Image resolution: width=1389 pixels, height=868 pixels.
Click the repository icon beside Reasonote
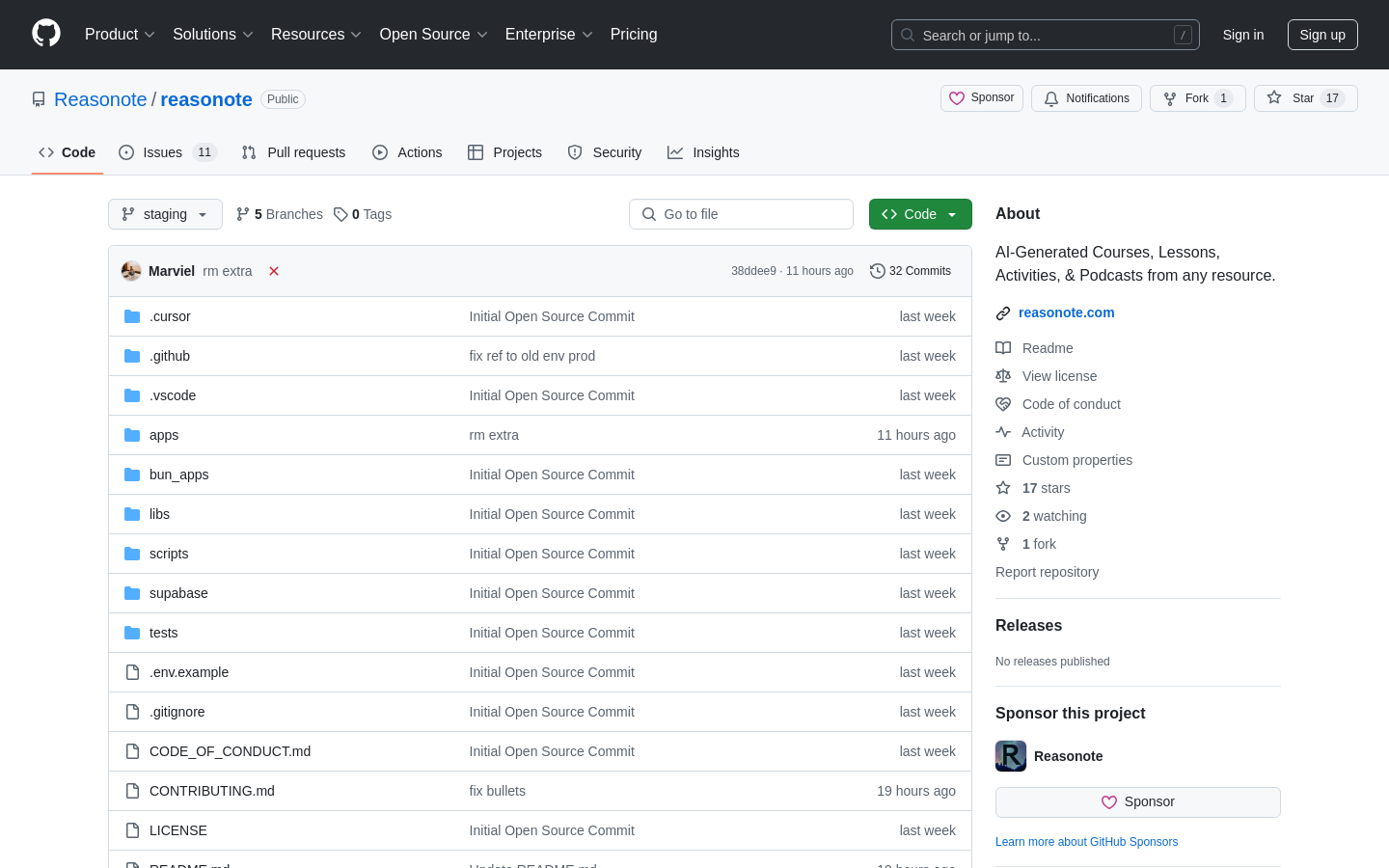[x=39, y=99]
